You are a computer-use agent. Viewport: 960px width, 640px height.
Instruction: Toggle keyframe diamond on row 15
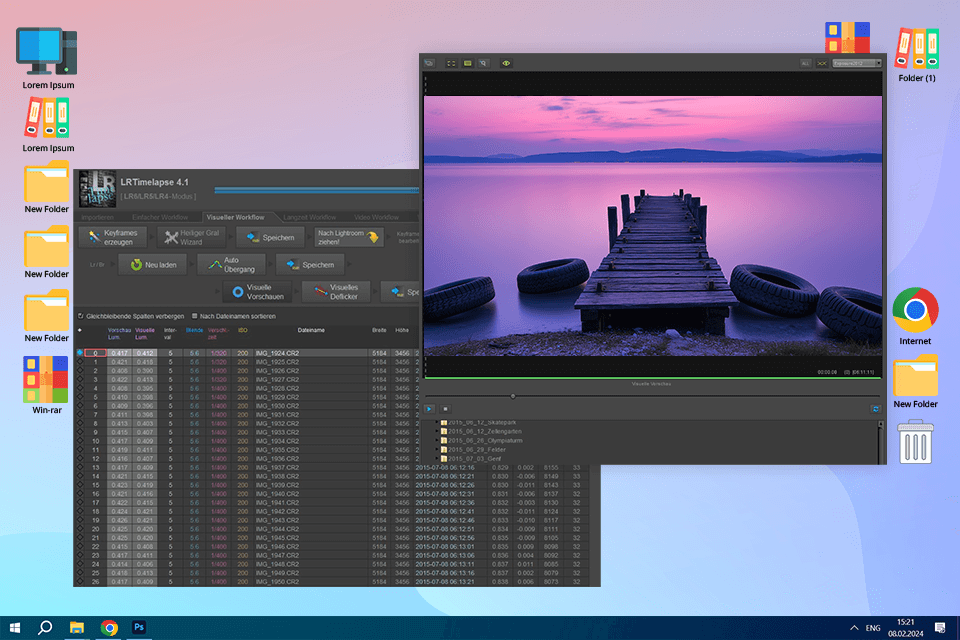click(x=80, y=485)
